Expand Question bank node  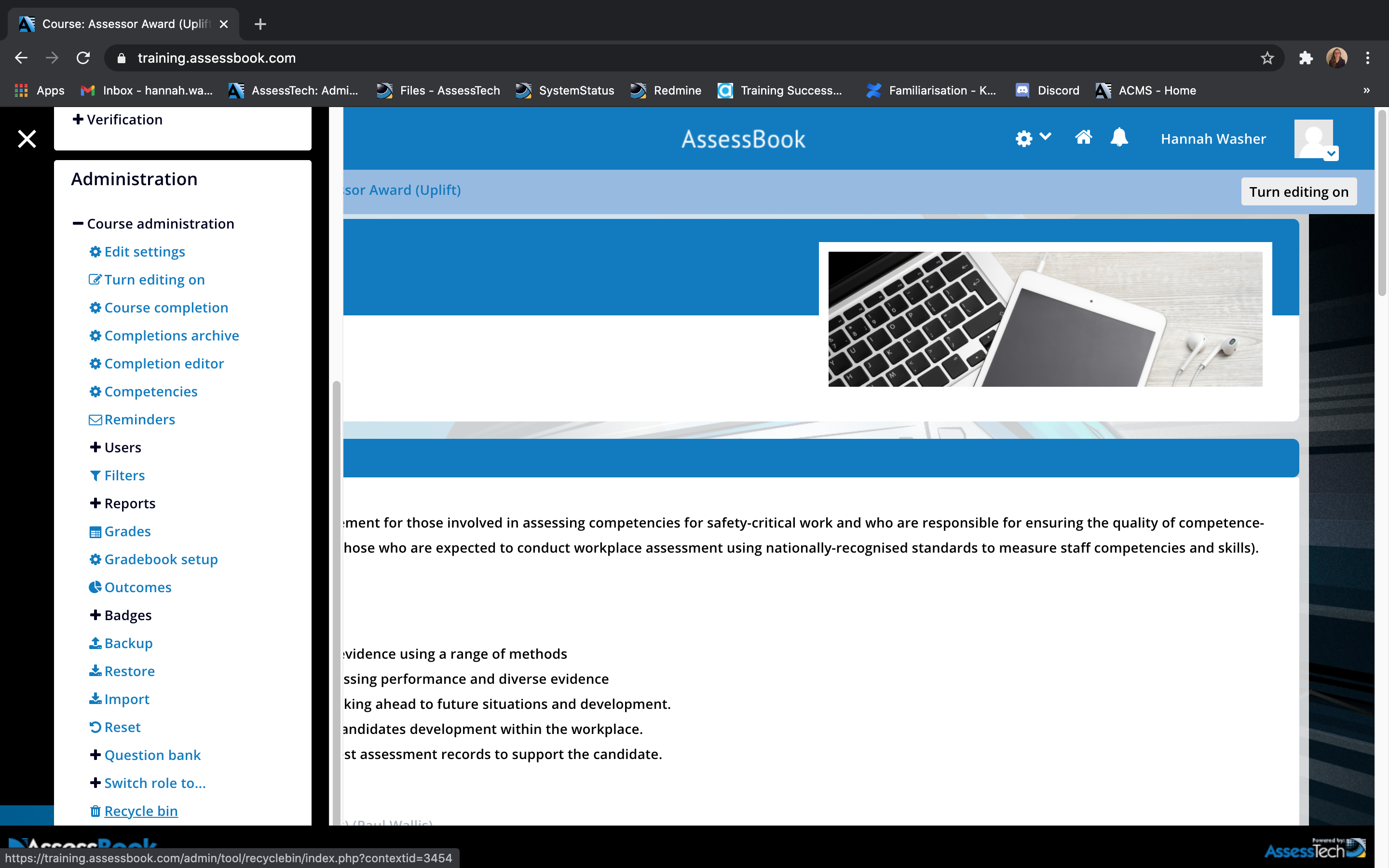pos(95,755)
